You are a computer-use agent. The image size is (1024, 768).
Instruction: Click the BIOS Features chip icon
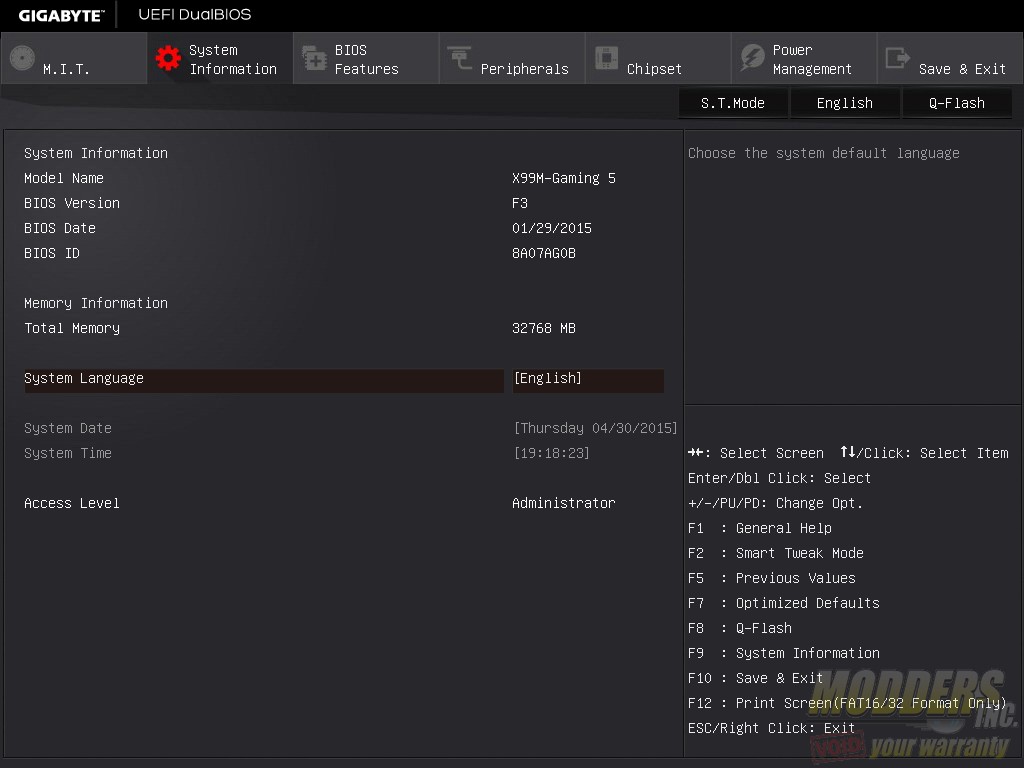coord(314,58)
